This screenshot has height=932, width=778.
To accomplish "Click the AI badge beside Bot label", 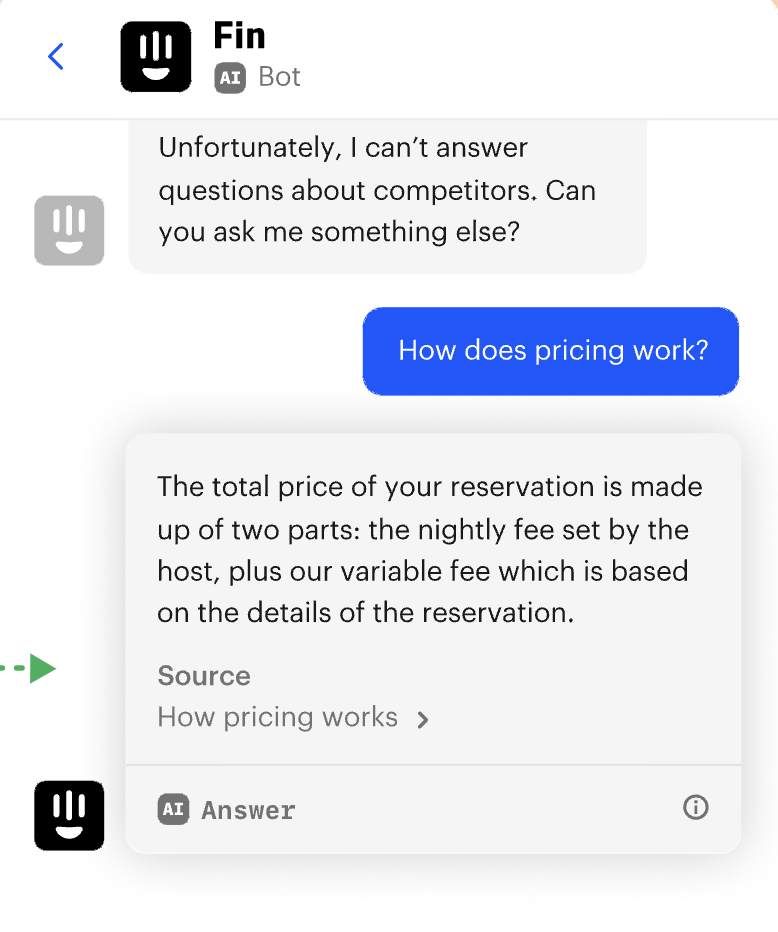I will coord(230,77).
